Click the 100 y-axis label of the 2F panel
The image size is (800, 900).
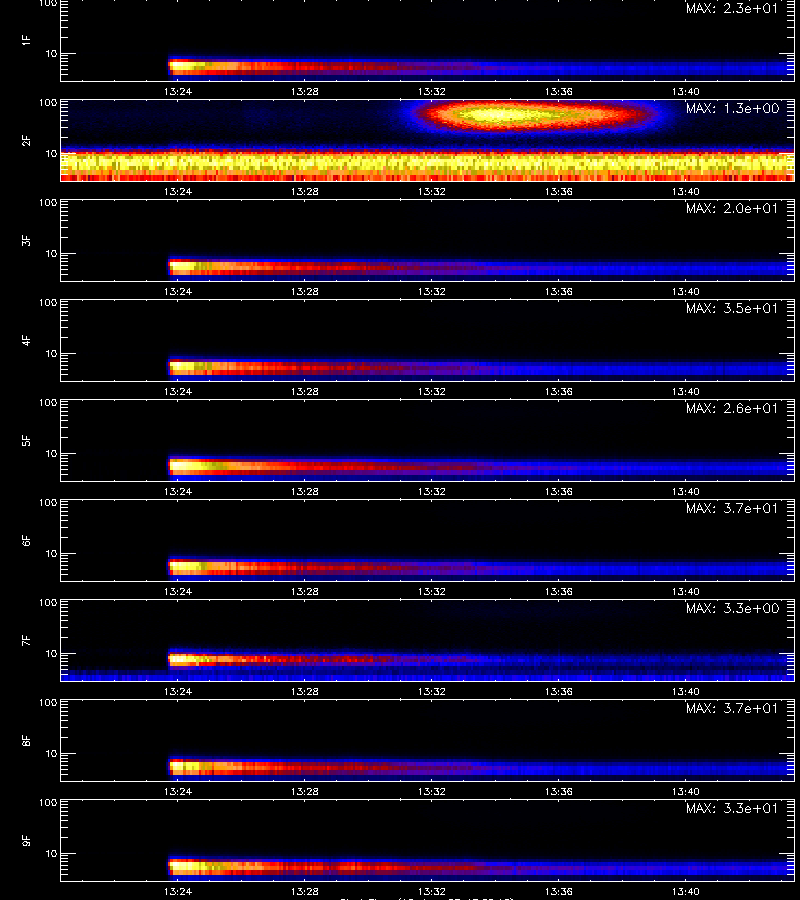48,103
